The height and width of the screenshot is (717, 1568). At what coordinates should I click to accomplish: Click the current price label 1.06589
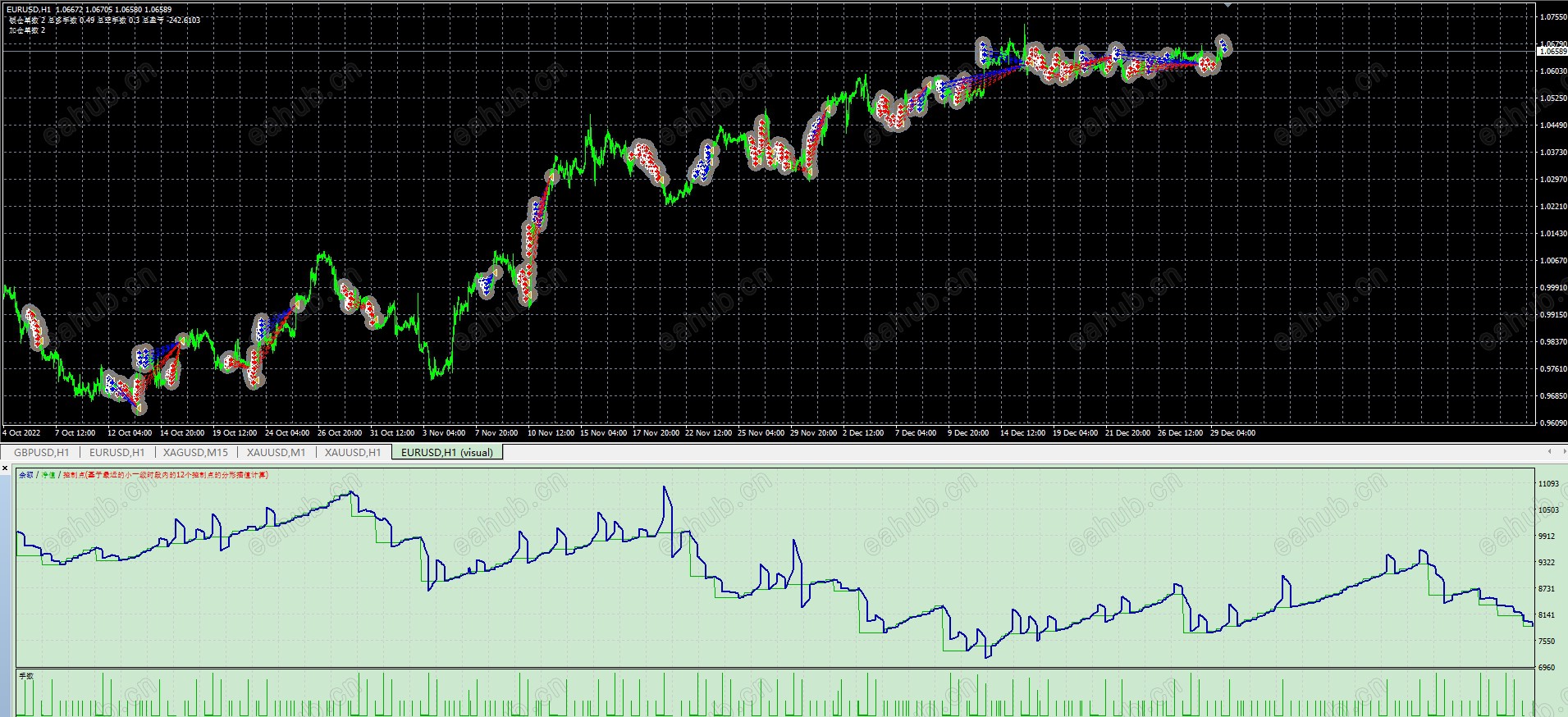coord(1552,52)
